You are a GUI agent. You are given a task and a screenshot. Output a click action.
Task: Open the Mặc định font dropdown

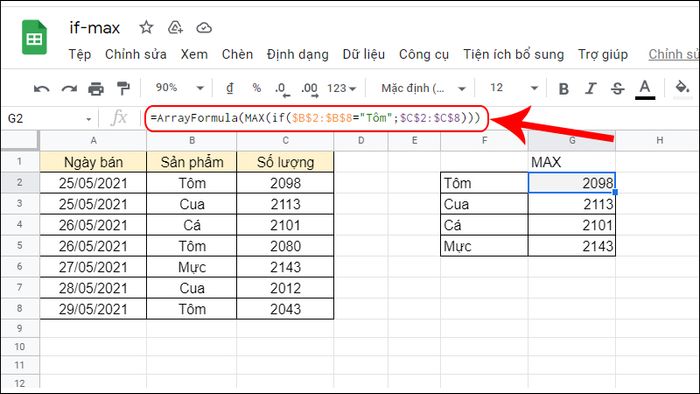pos(423,88)
